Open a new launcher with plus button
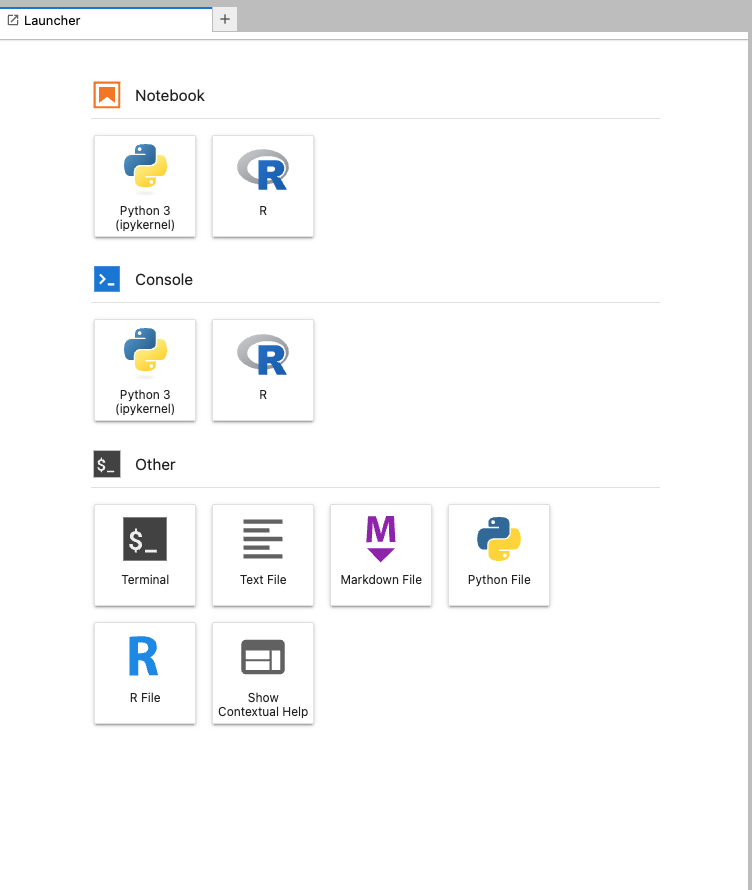Image resolution: width=752 pixels, height=890 pixels. tap(225, 19)
